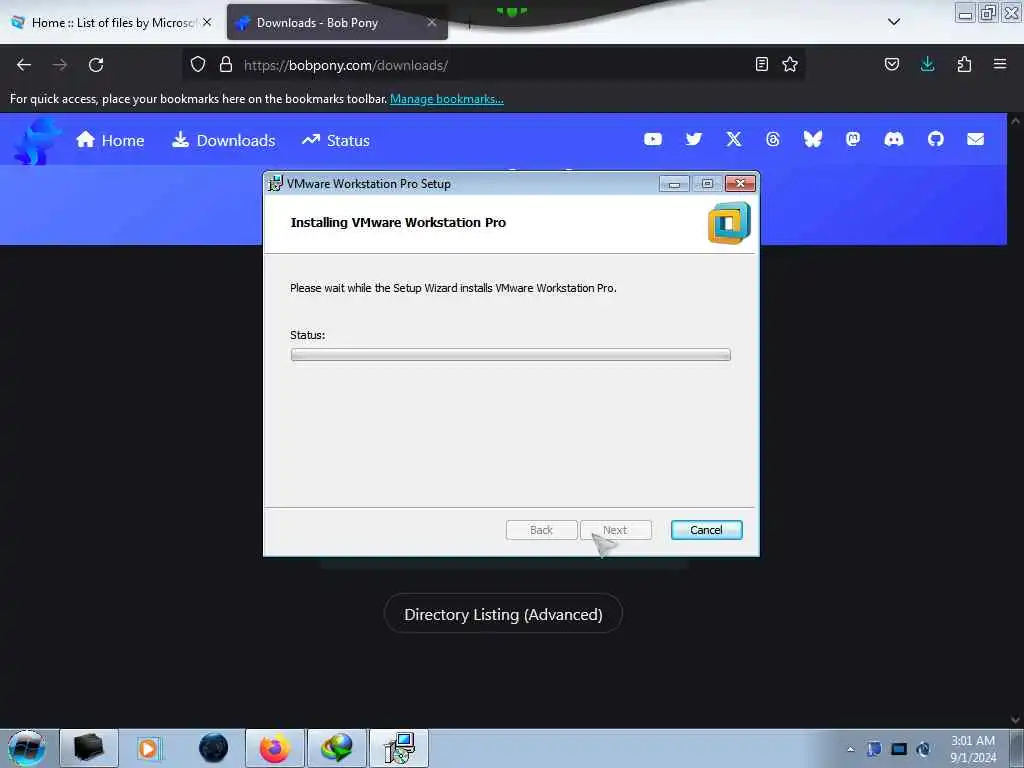Viewport: 1024px width, 768px height.
Task: Click the bobpony.com URL address field
Action: pos(495,65)
